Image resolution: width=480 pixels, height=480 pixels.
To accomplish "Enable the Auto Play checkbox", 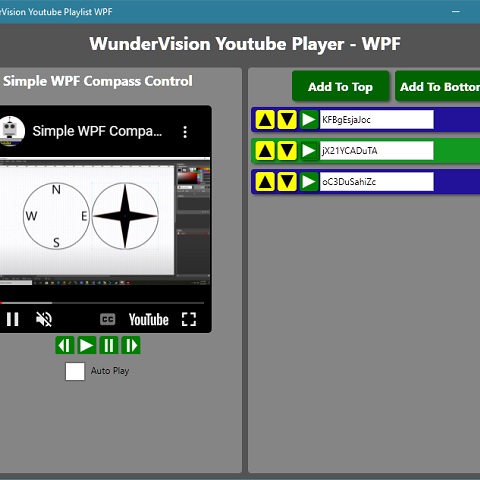I will (75, 371).
